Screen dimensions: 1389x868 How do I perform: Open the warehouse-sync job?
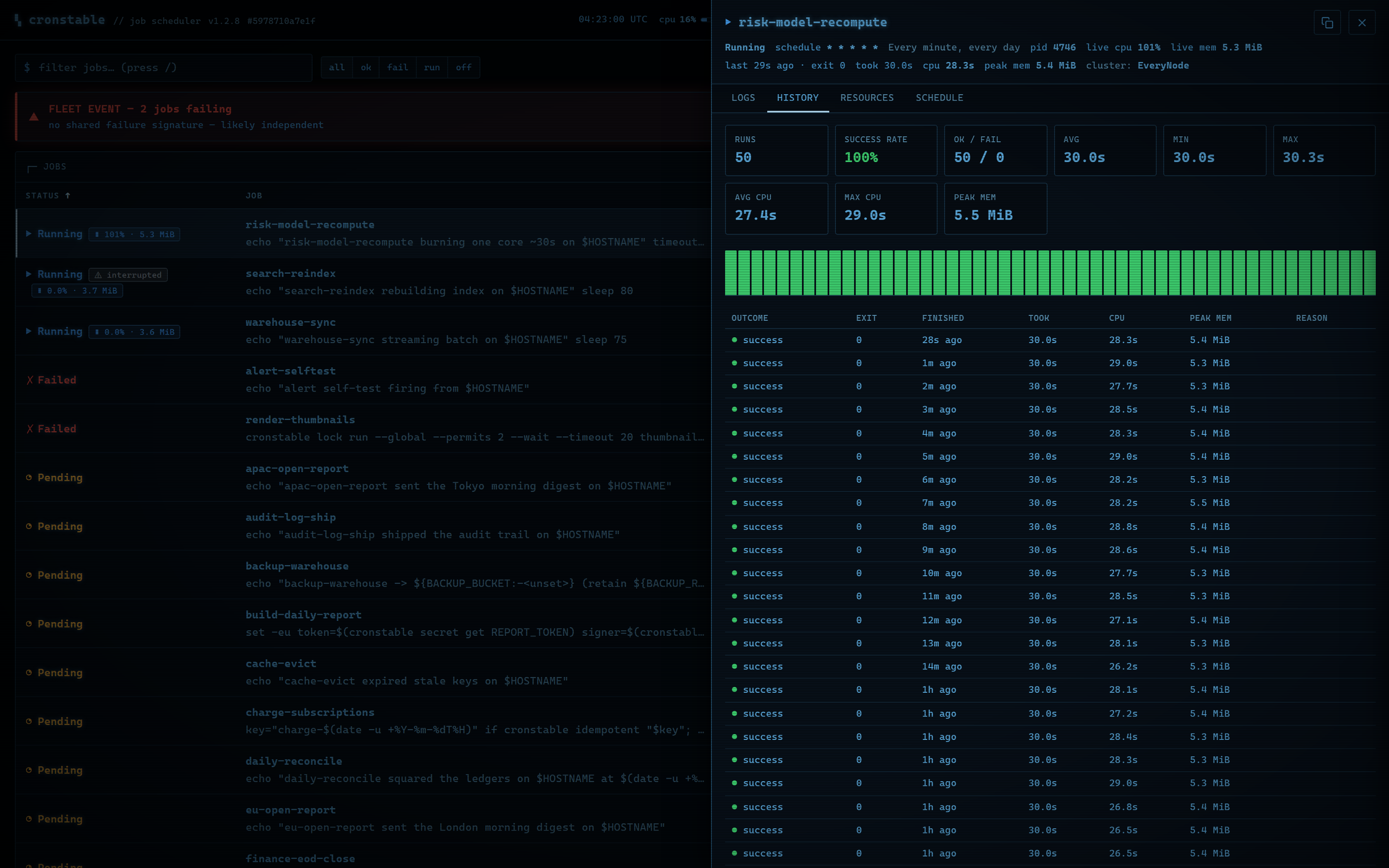(x=291, y=322)
